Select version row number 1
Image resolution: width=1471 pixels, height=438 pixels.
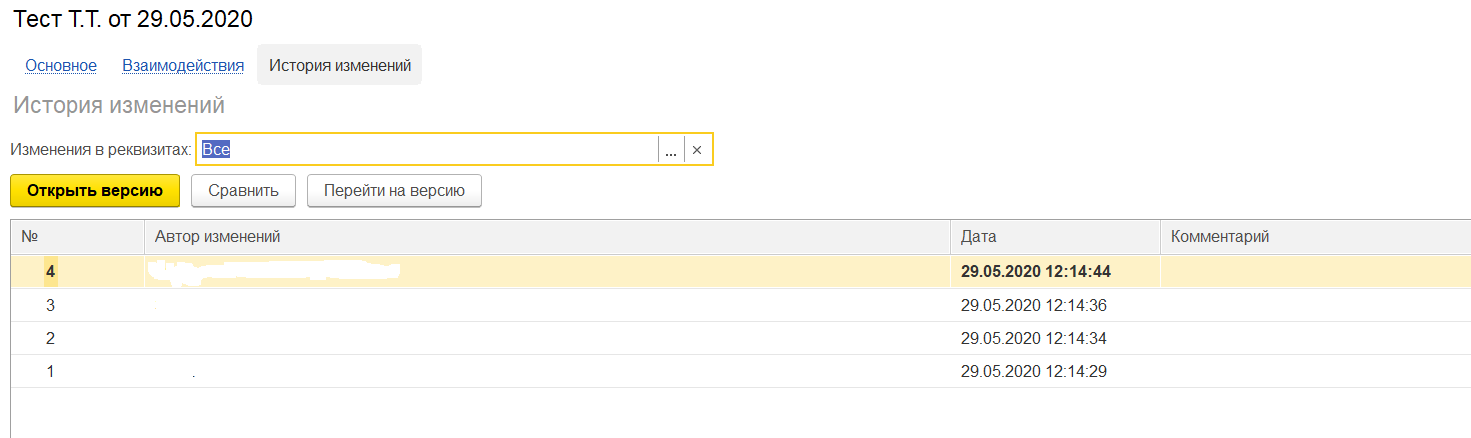pyautogui.click(x=50, y=371)
